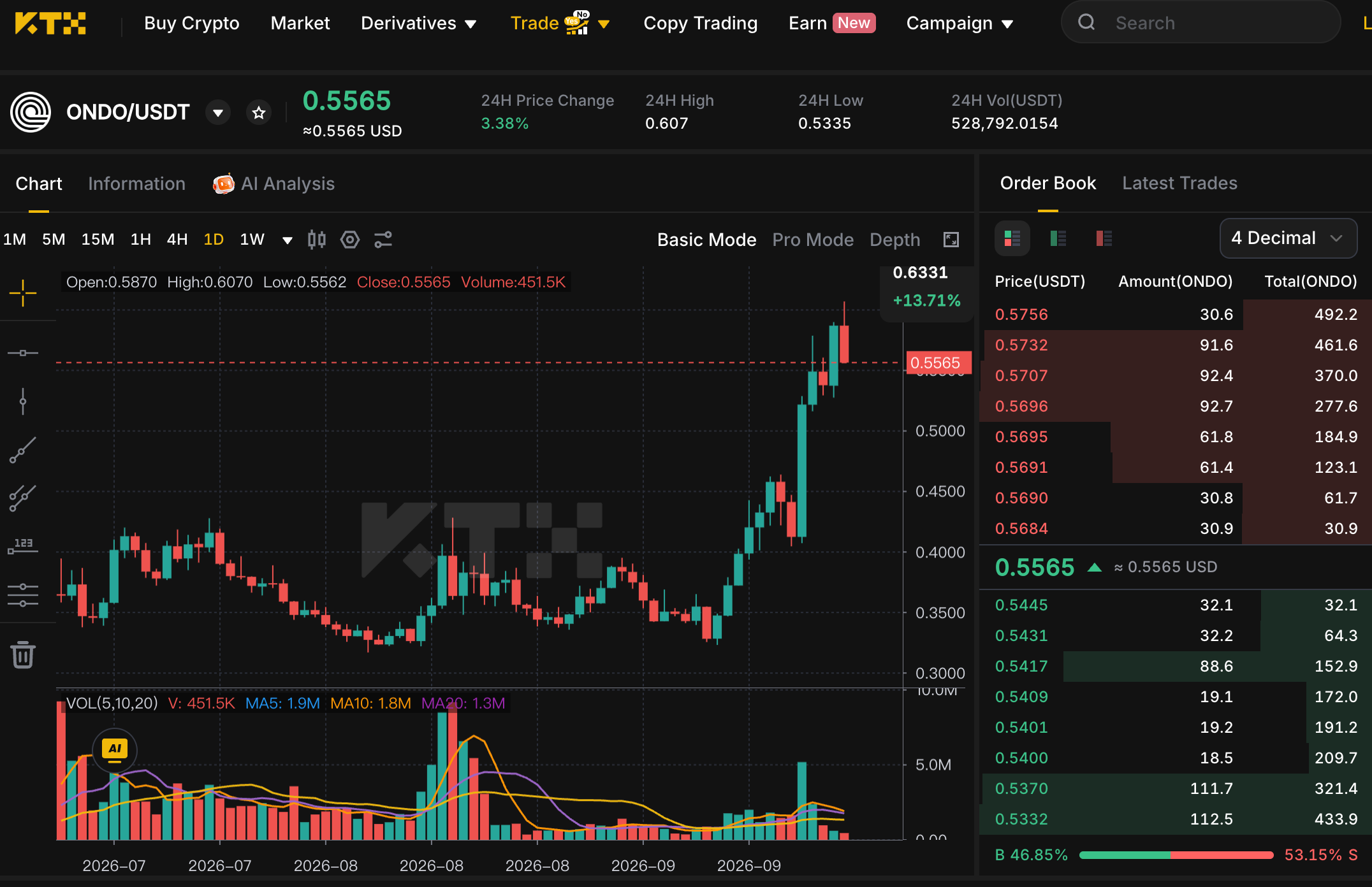Click the 0.5565 price line label
Screen dimensions: 1372x887
tap(938, 363)
